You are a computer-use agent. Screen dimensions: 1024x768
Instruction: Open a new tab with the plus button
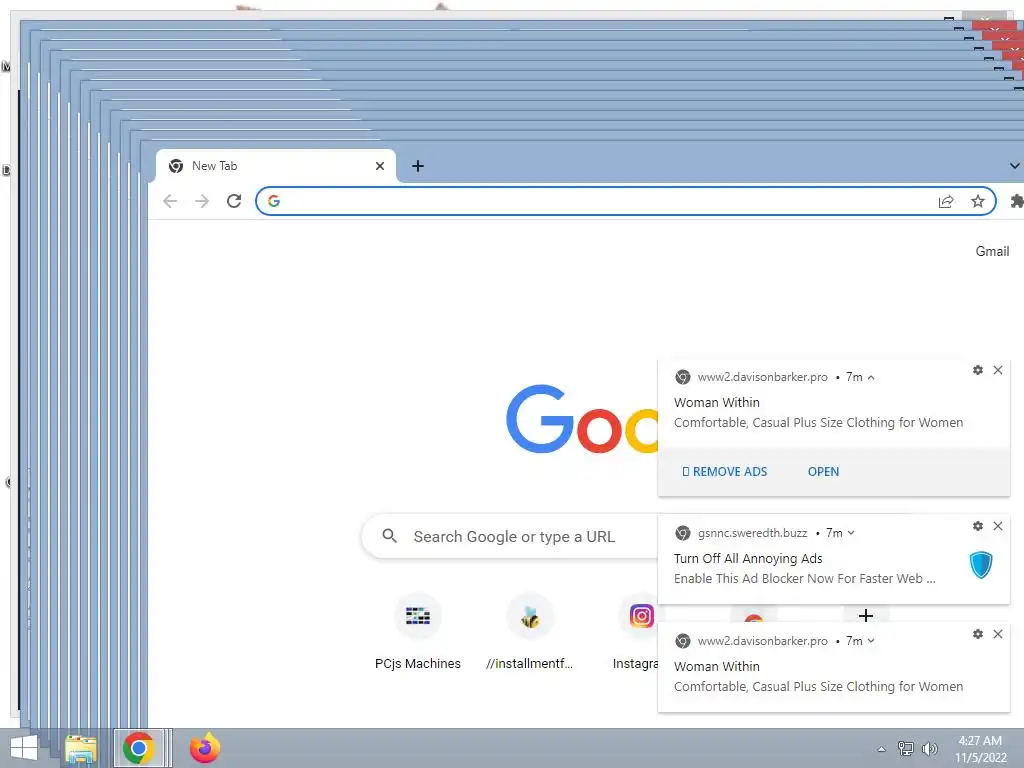tap(418, 166)
